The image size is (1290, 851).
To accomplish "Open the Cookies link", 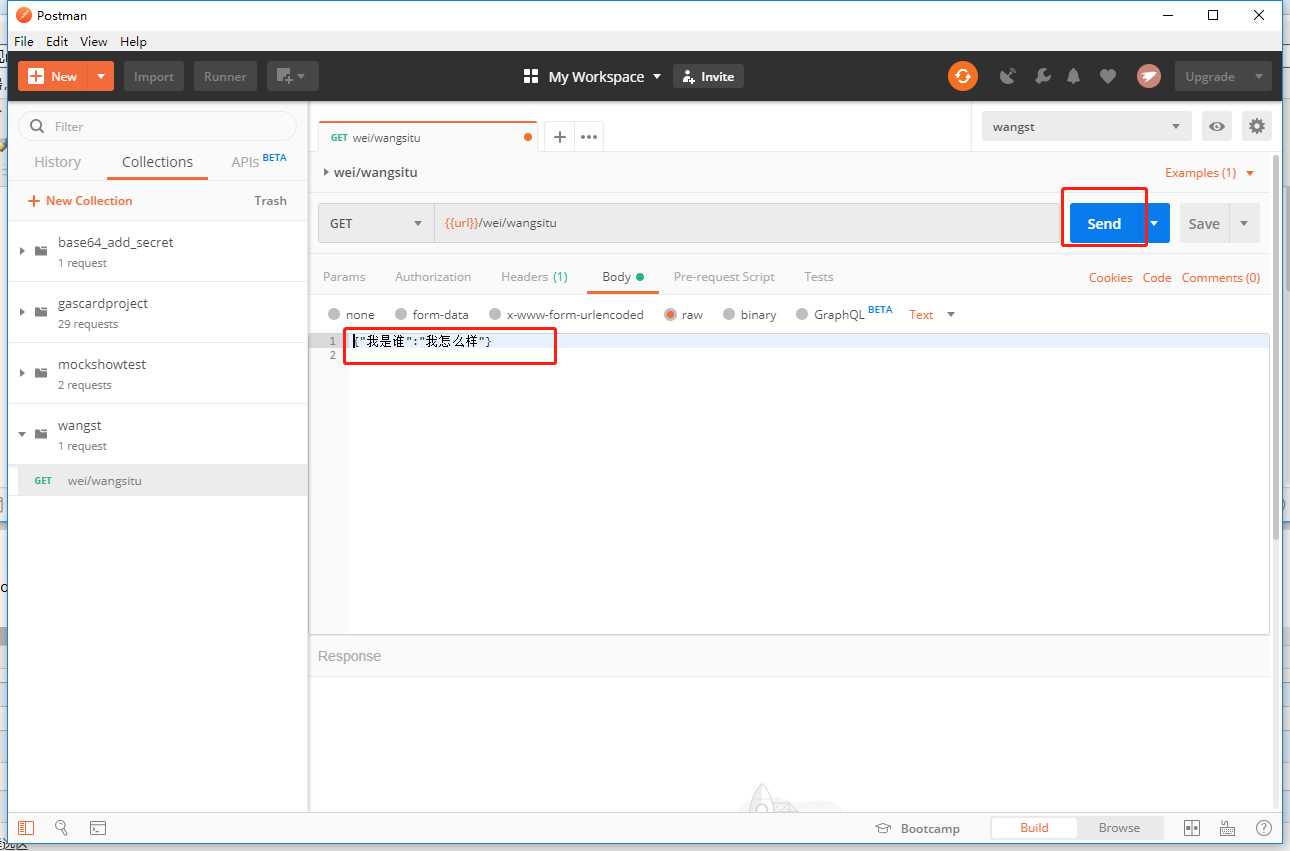I will [1110, 278].
